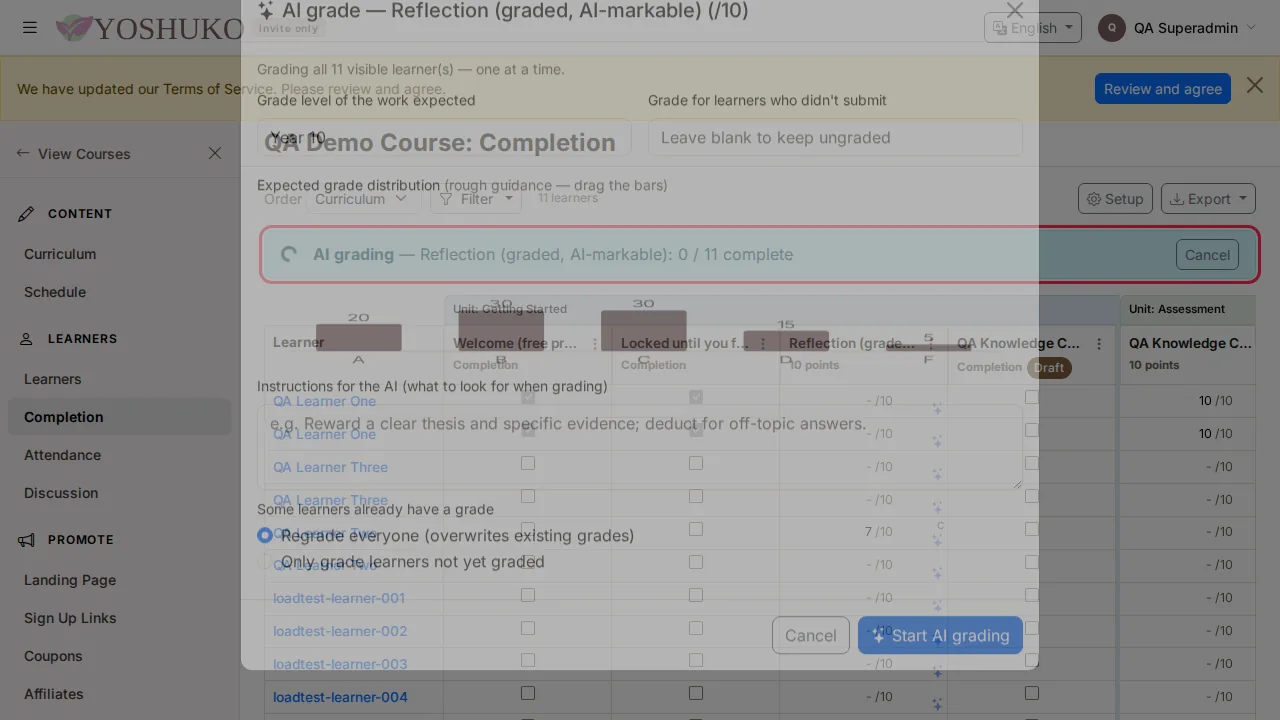Viewport: 1280px width, 720px height.
Task: Click Start AI grading button
Action: coord(940,635)
